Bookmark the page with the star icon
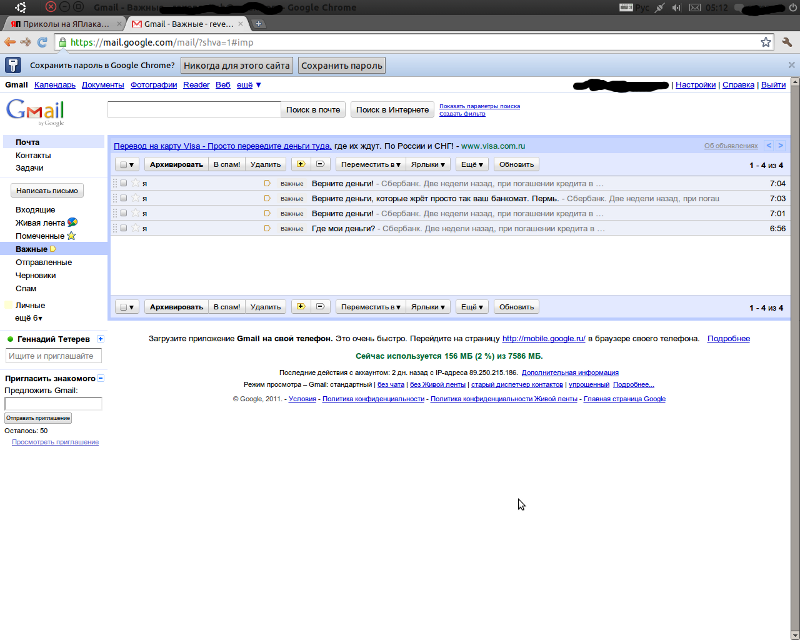This screenshot has height=640, width=800. (x=765, y=42)
